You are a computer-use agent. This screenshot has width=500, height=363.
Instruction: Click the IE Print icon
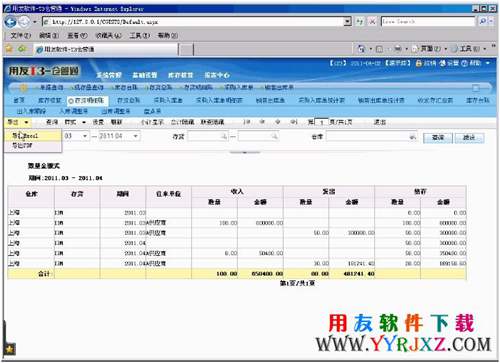tap(398, 49)
